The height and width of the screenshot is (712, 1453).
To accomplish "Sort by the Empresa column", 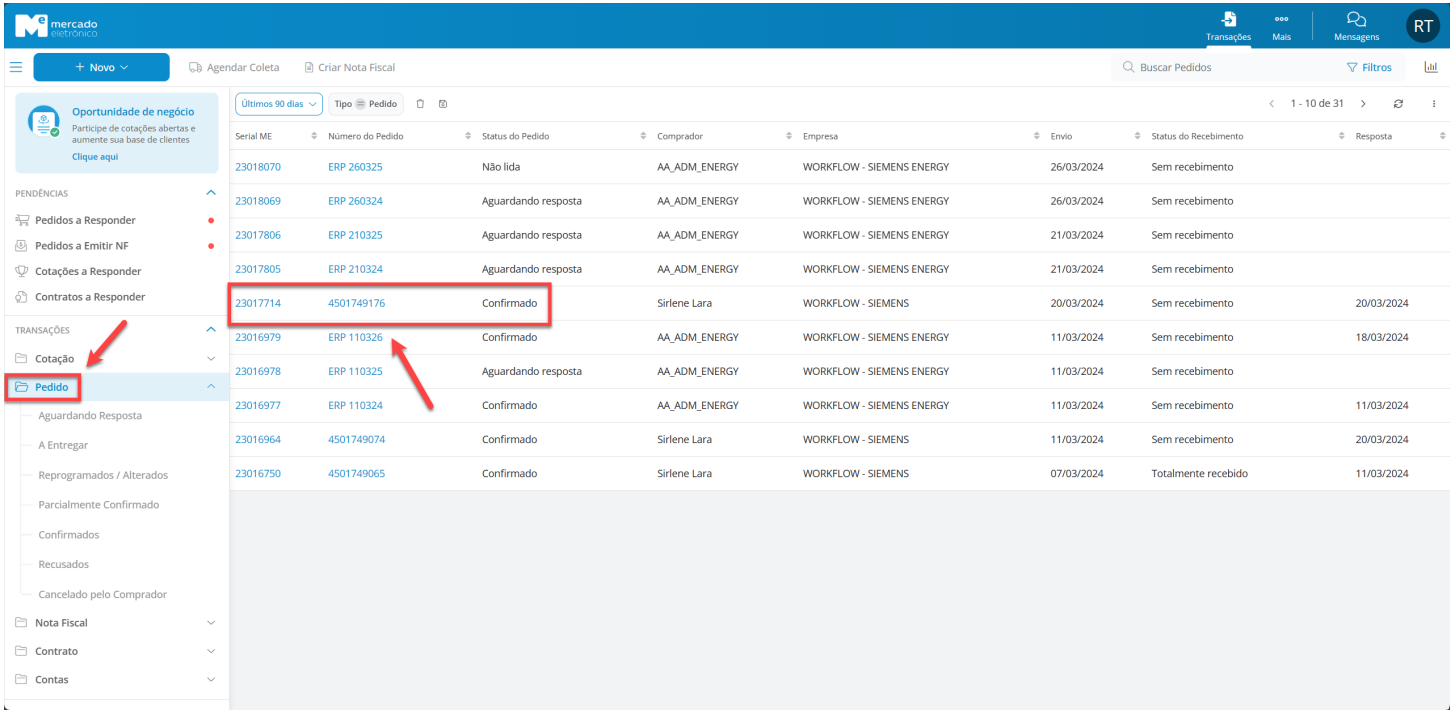I will (x=1037, y=136).
